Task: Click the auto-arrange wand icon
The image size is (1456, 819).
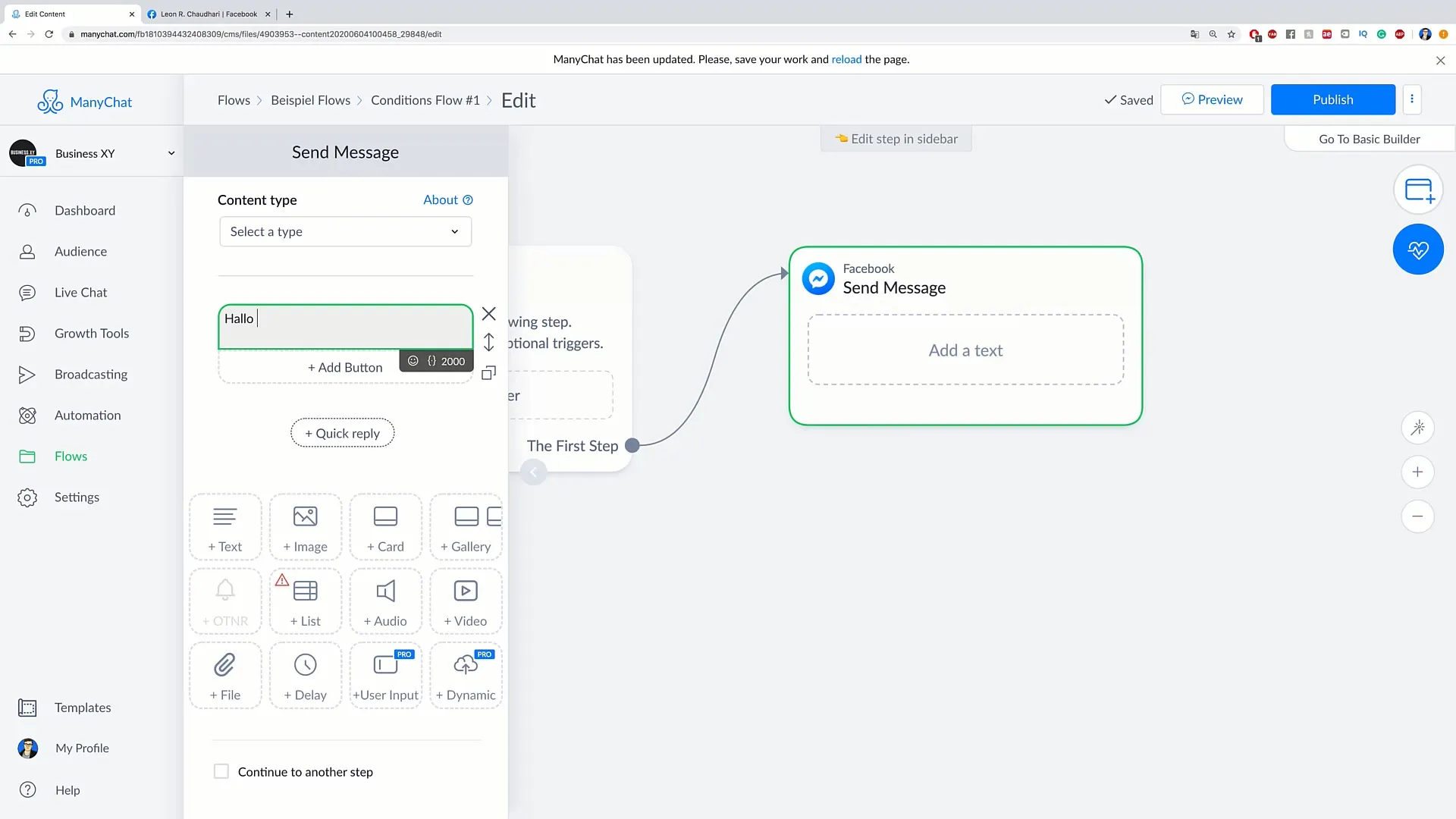Action: tap(1417, 428)
